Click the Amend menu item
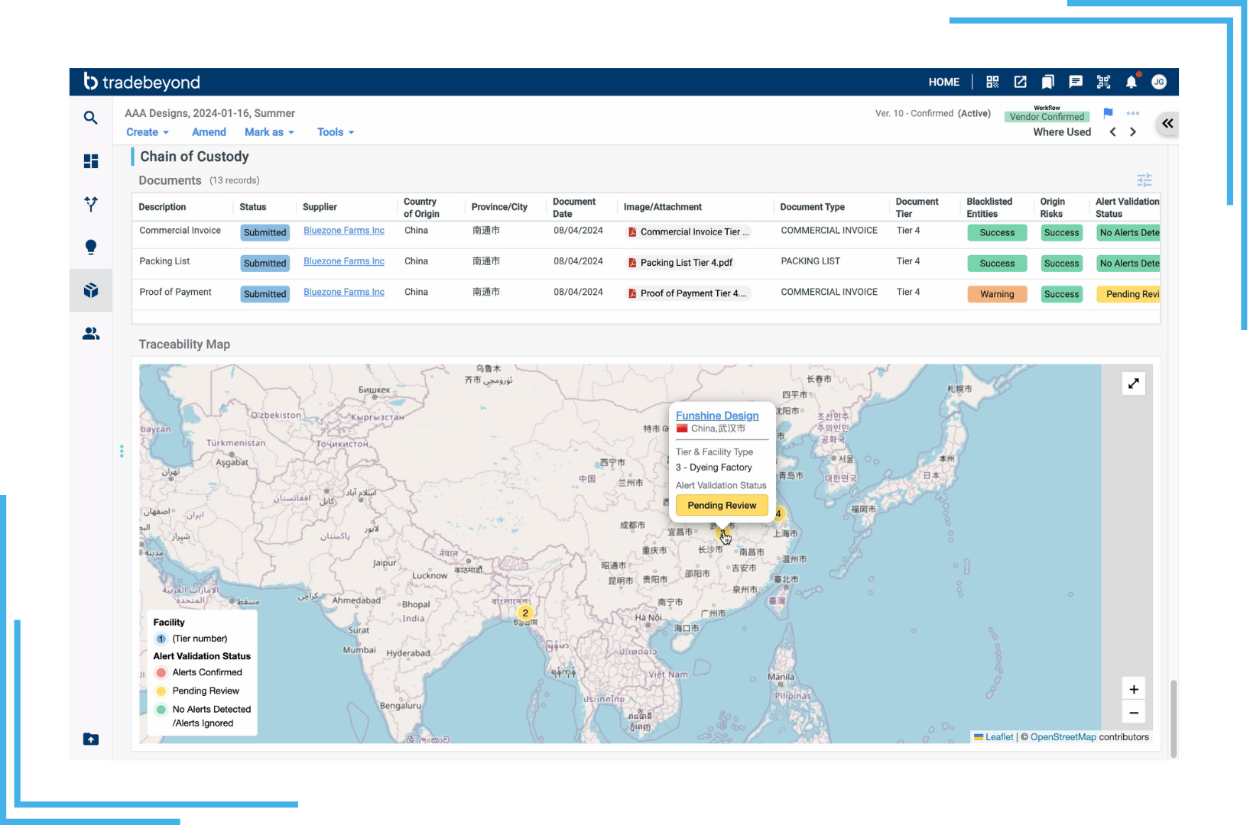1250x825 pixels. (209, 132)
